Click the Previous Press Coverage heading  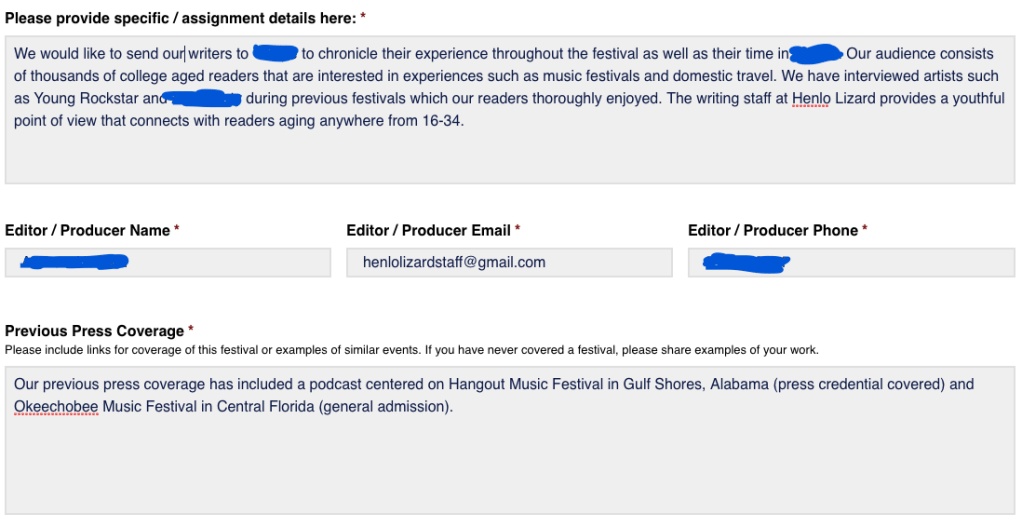[95, 331]
